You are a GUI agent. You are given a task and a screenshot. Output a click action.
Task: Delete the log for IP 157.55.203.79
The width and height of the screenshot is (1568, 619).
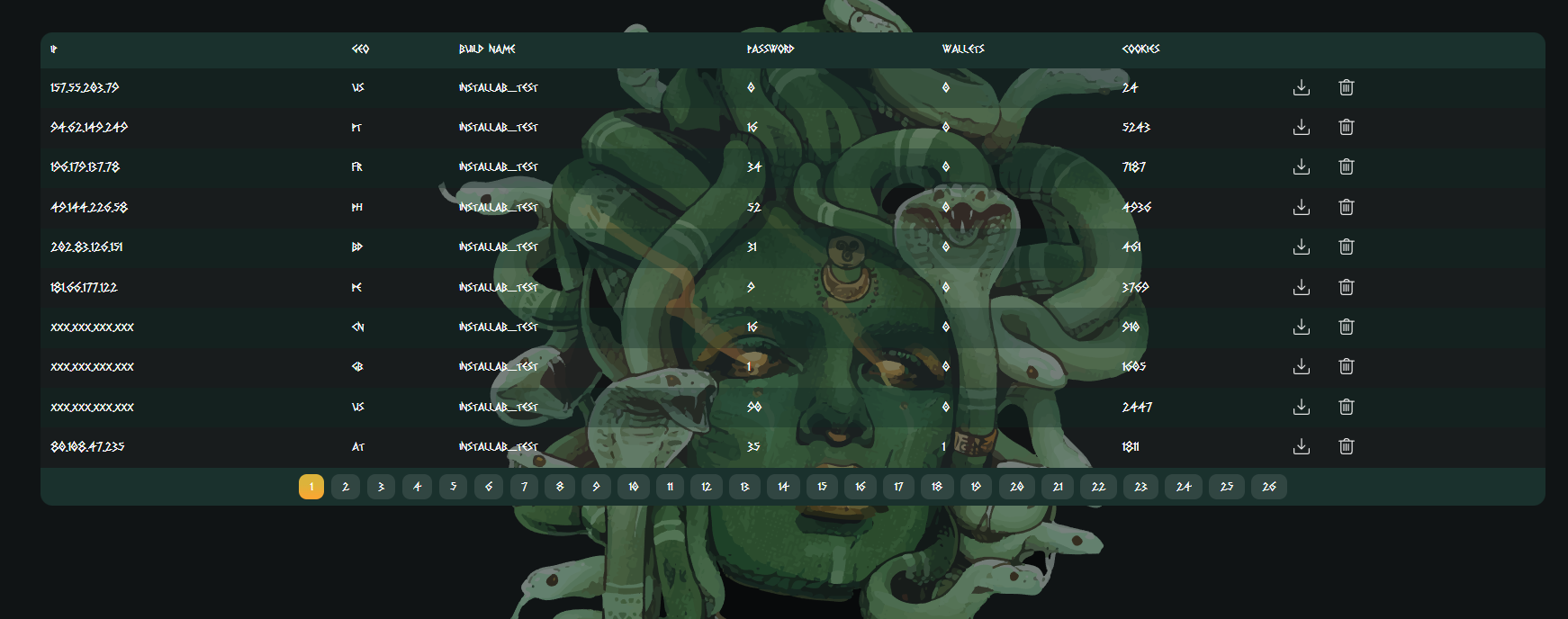1347,87
